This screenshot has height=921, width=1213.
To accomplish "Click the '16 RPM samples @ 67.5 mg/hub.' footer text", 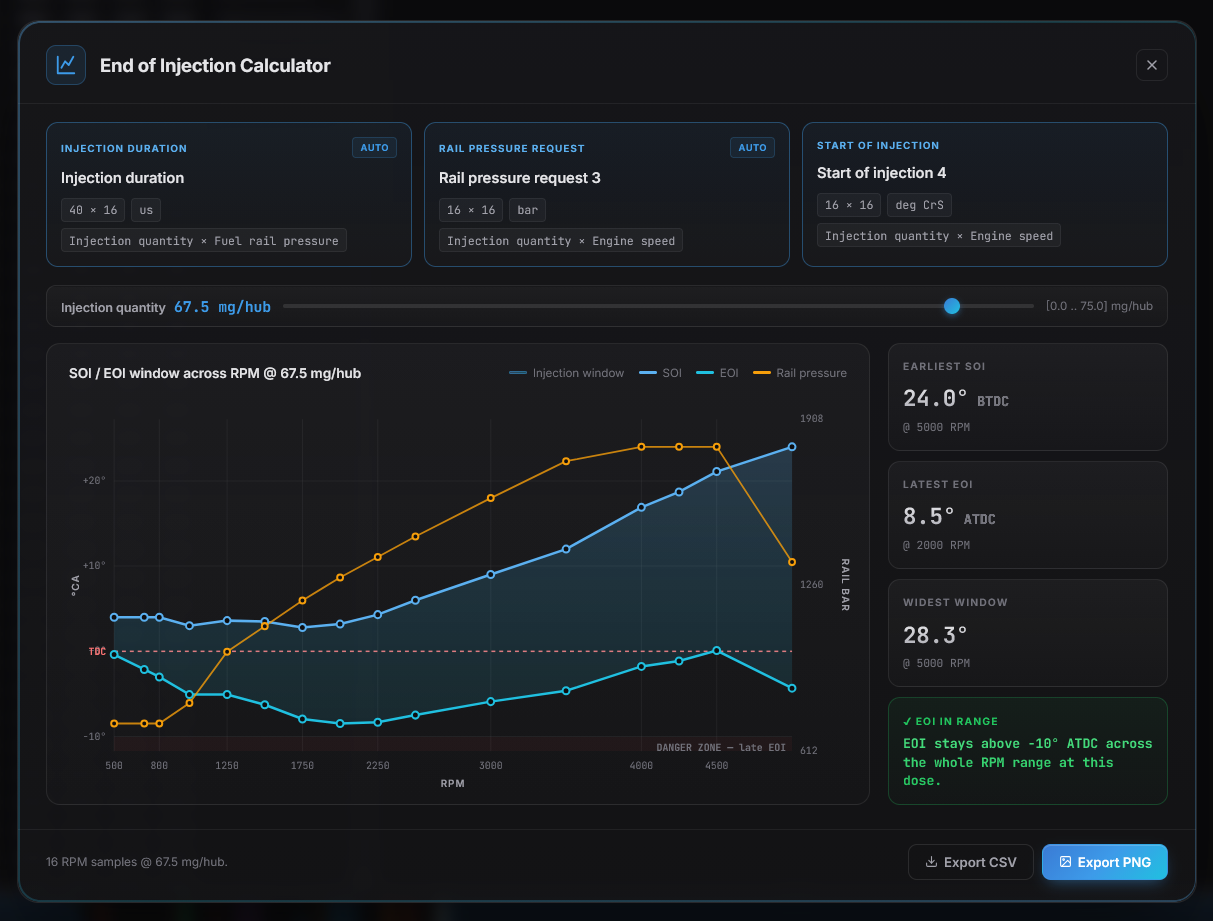I will (137, 862).
